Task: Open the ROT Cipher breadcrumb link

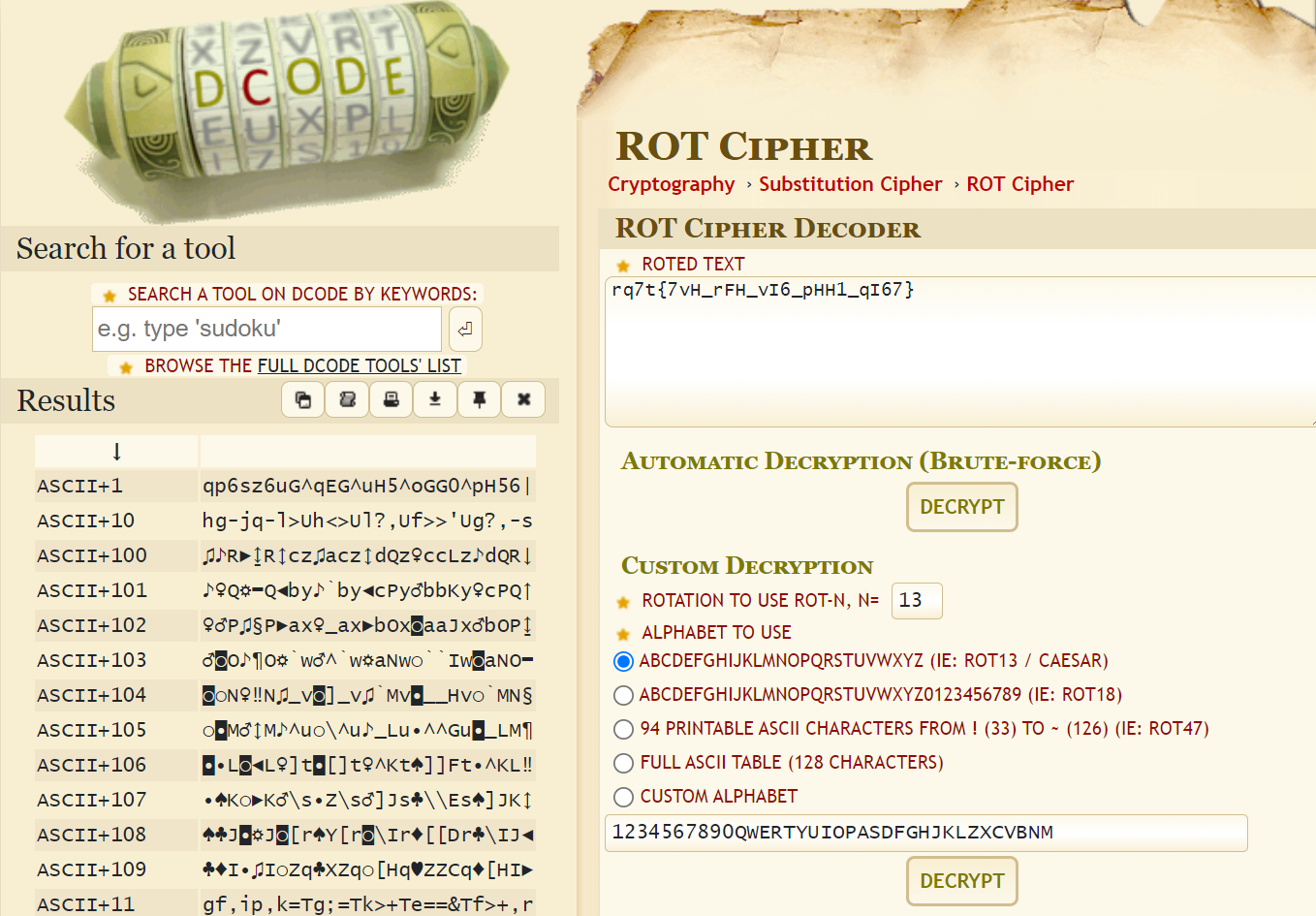Action: (1019, 184)
